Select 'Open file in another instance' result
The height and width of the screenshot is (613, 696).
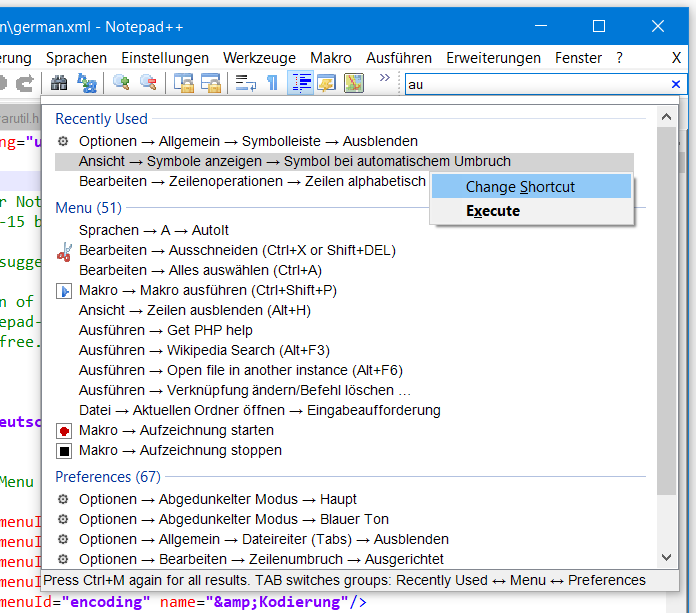coord(241,370)
